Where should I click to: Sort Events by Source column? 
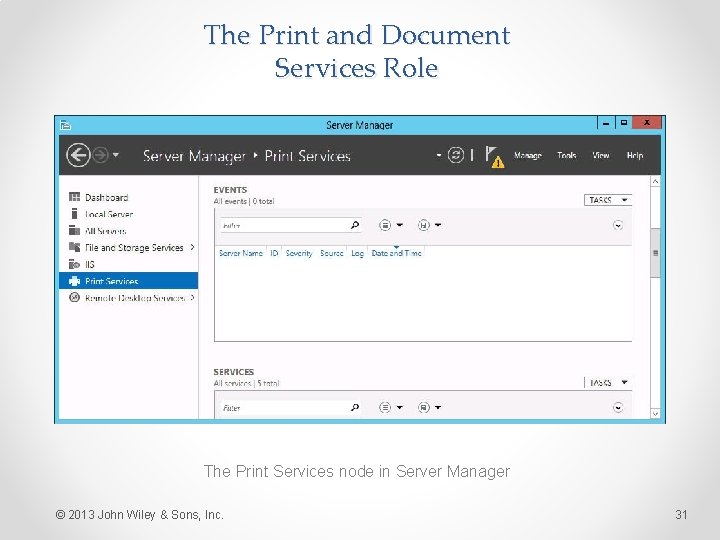click(x=332, y=253)
